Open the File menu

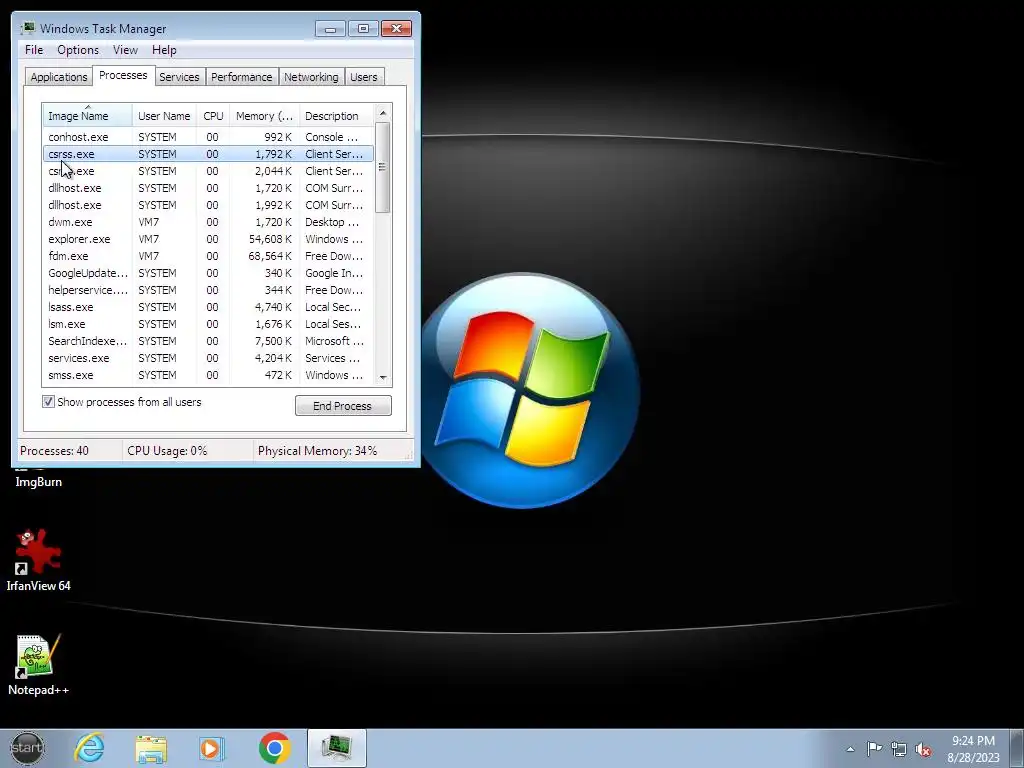(34, 50)
